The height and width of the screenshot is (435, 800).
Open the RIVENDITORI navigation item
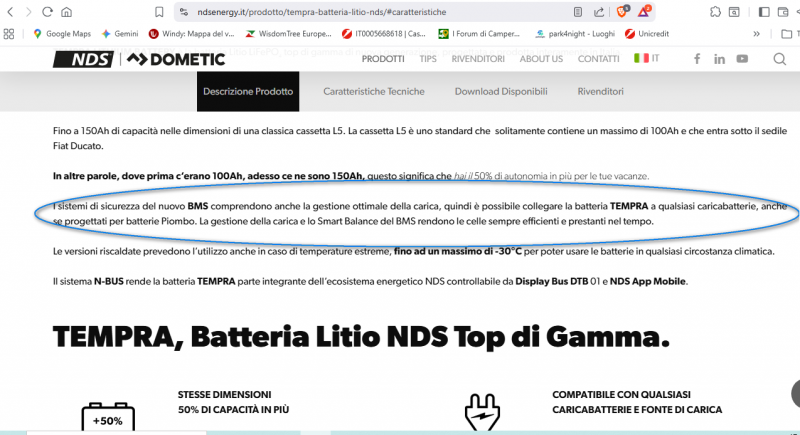click(479, 59)
